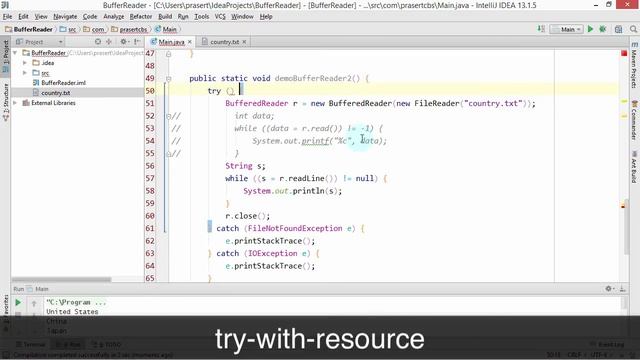
Task: Open the VCS menu
Action: click(x=220, y=17)
